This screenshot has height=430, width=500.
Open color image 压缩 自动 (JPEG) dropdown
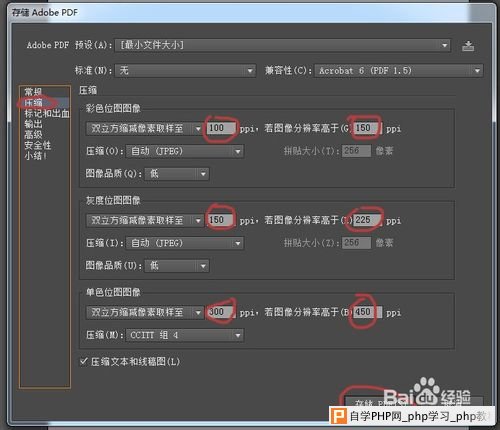pyautogui.click(x=185, y=151)
